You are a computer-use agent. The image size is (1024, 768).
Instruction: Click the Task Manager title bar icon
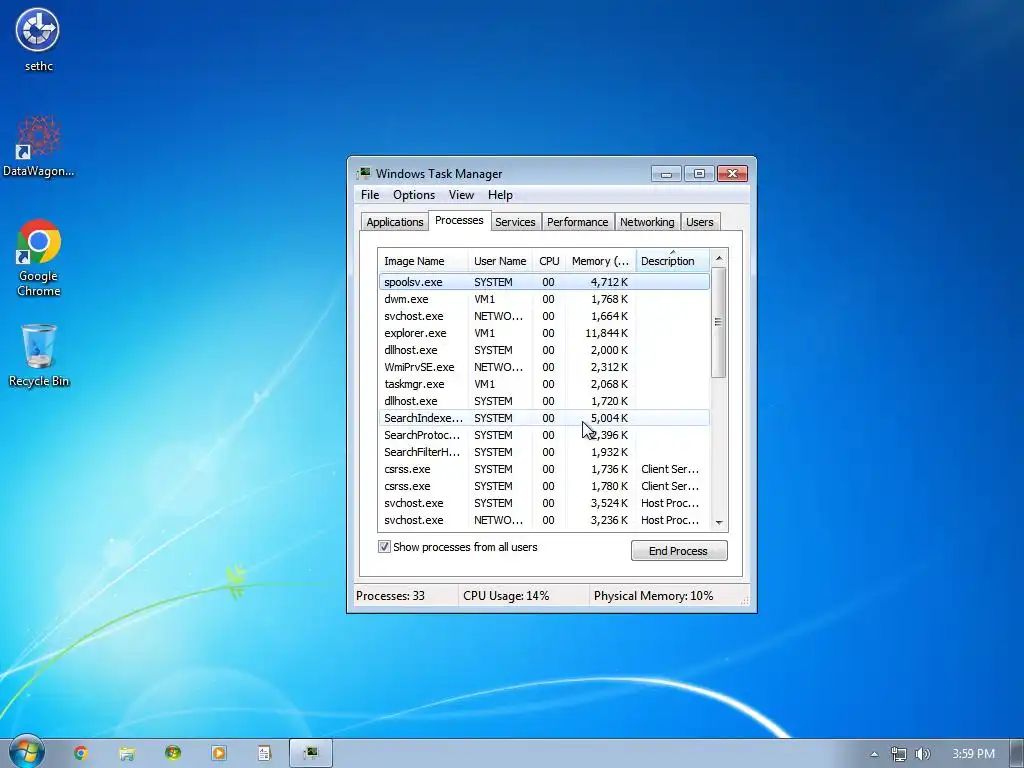tap(364, 174)
